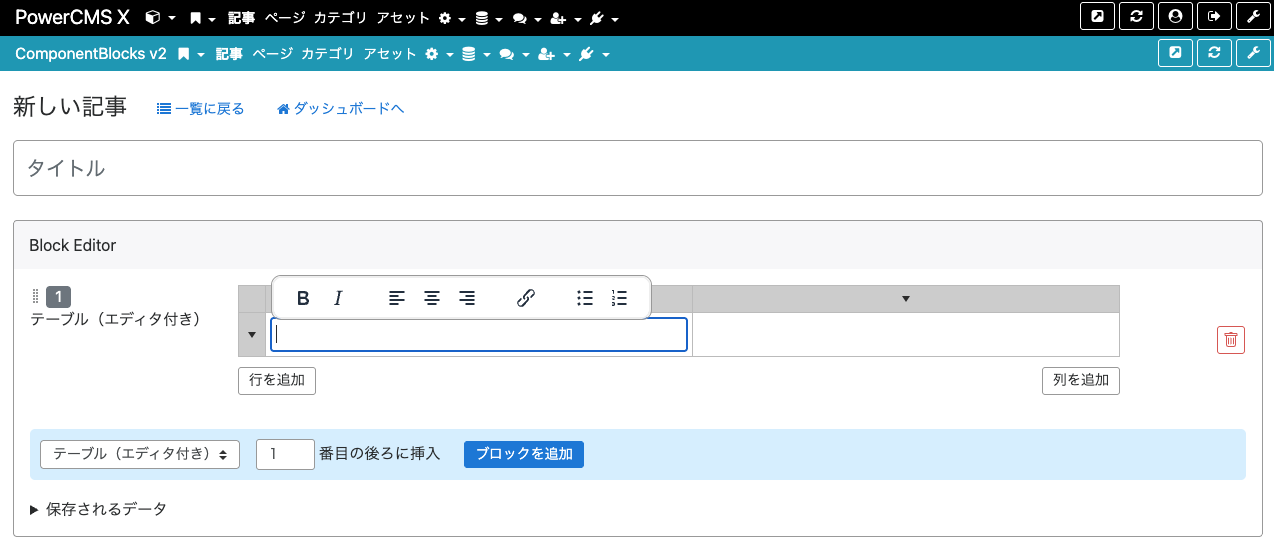Click the refresh icon in the black bar

point(1136,16)
